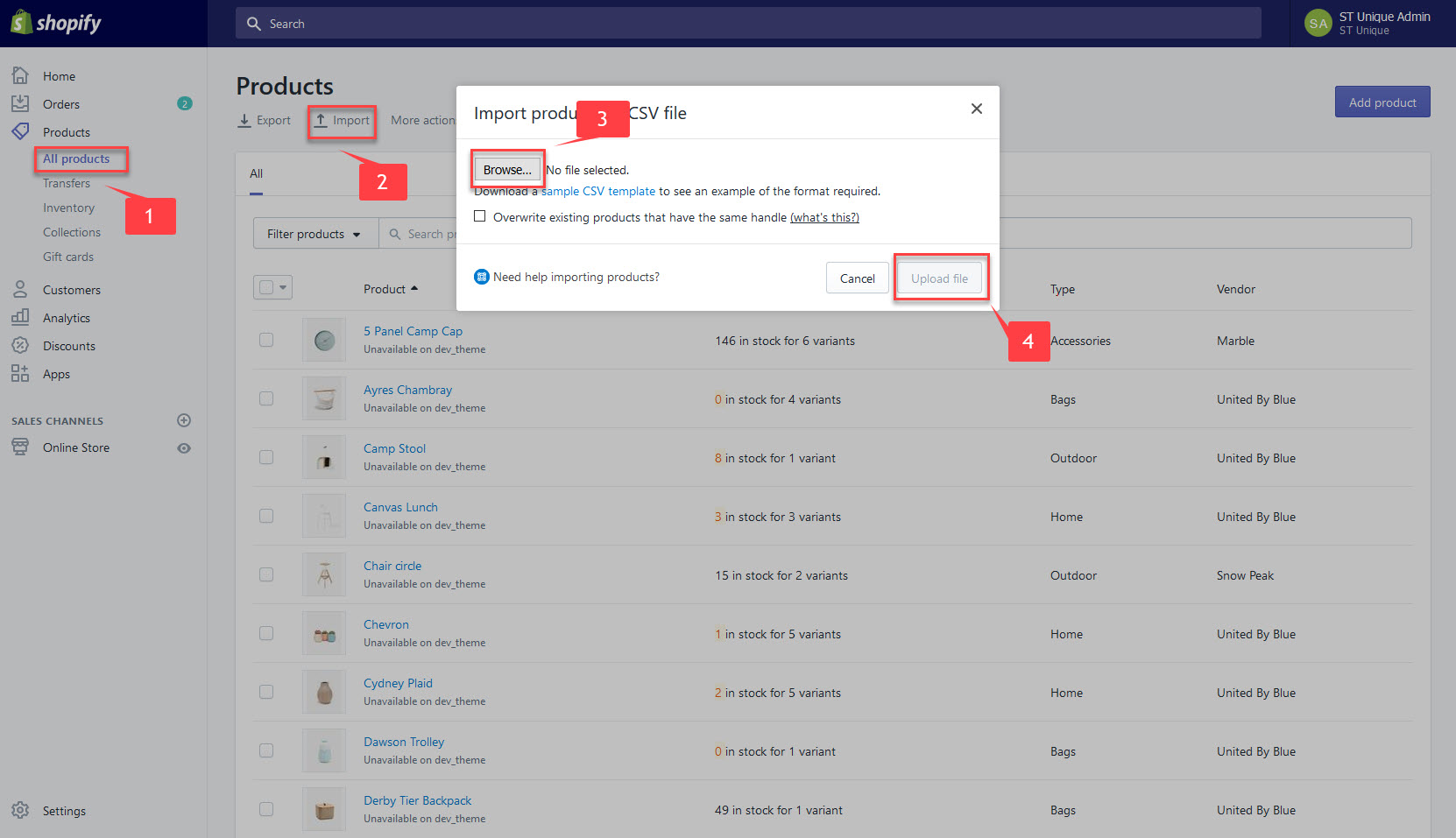Viewport: 1456px width, 838px height.
Task: Click the Upload file button
Action: pos(939,278)
